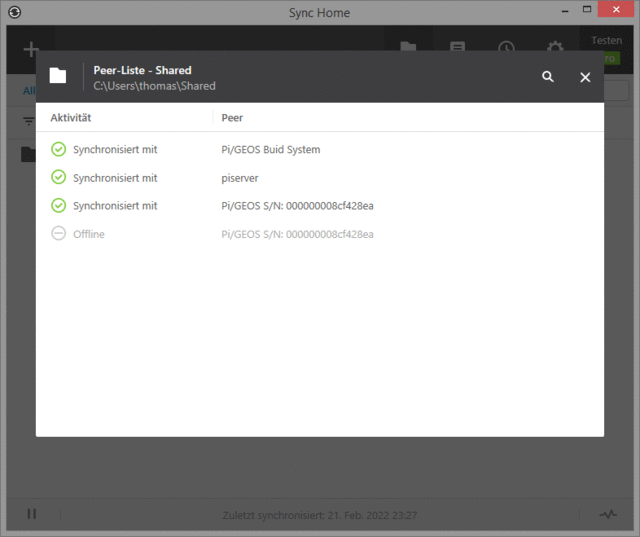
Task: Open activity graph icon in status bar
Action: tap(608, 514)
